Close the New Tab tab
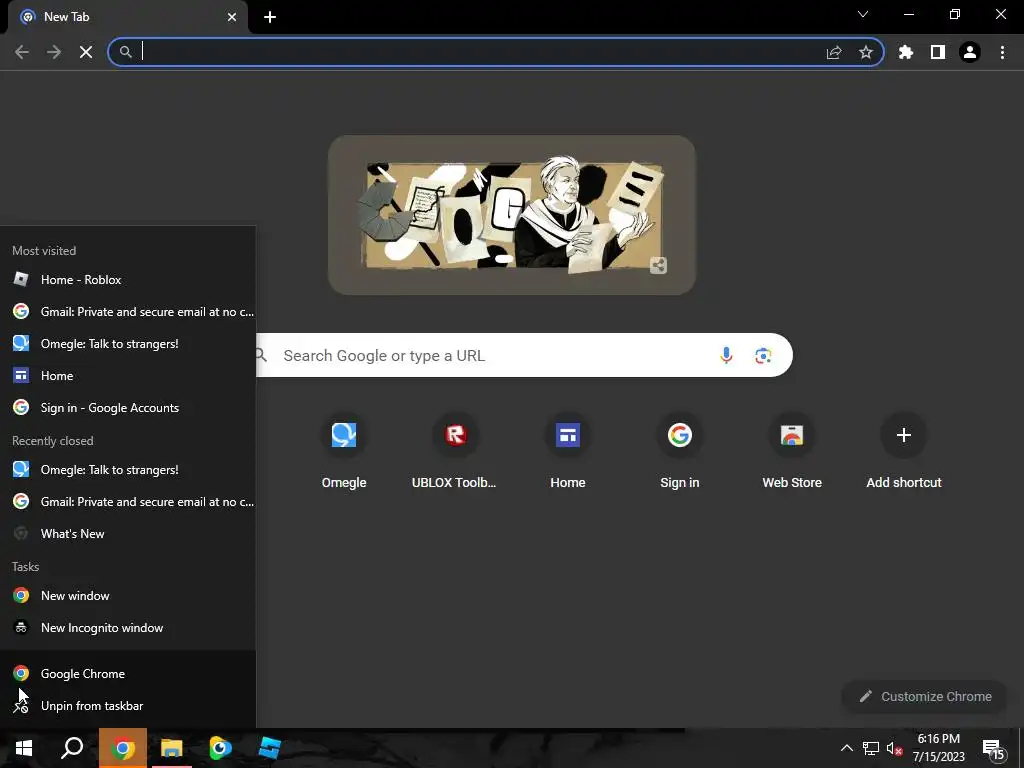This screenshot has height=768, width=1024. pyautogui.click(x=232, y=17)
